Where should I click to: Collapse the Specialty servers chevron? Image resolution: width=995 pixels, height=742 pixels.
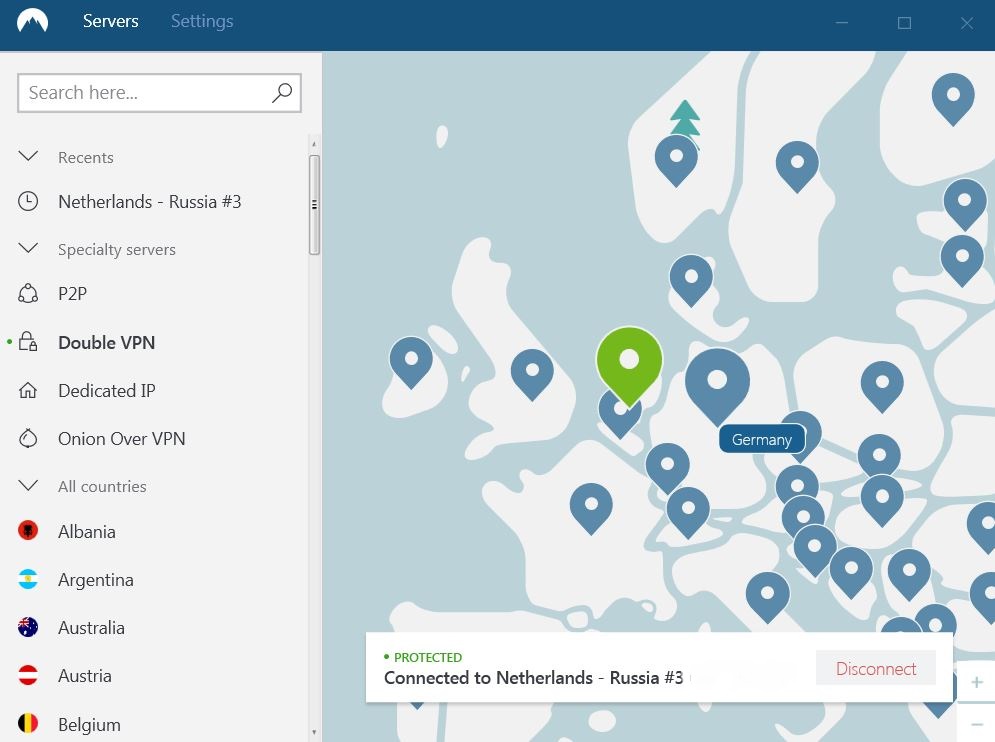(29, 248)
